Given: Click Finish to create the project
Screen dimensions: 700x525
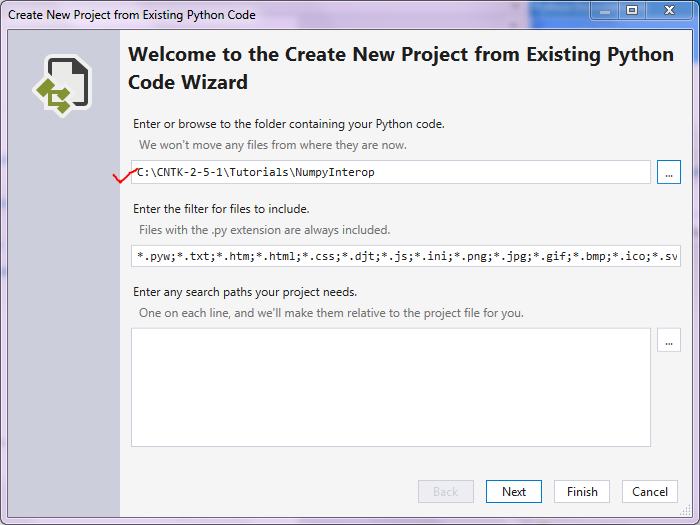Looking at the screenshot, I should (x=582, y=491).
